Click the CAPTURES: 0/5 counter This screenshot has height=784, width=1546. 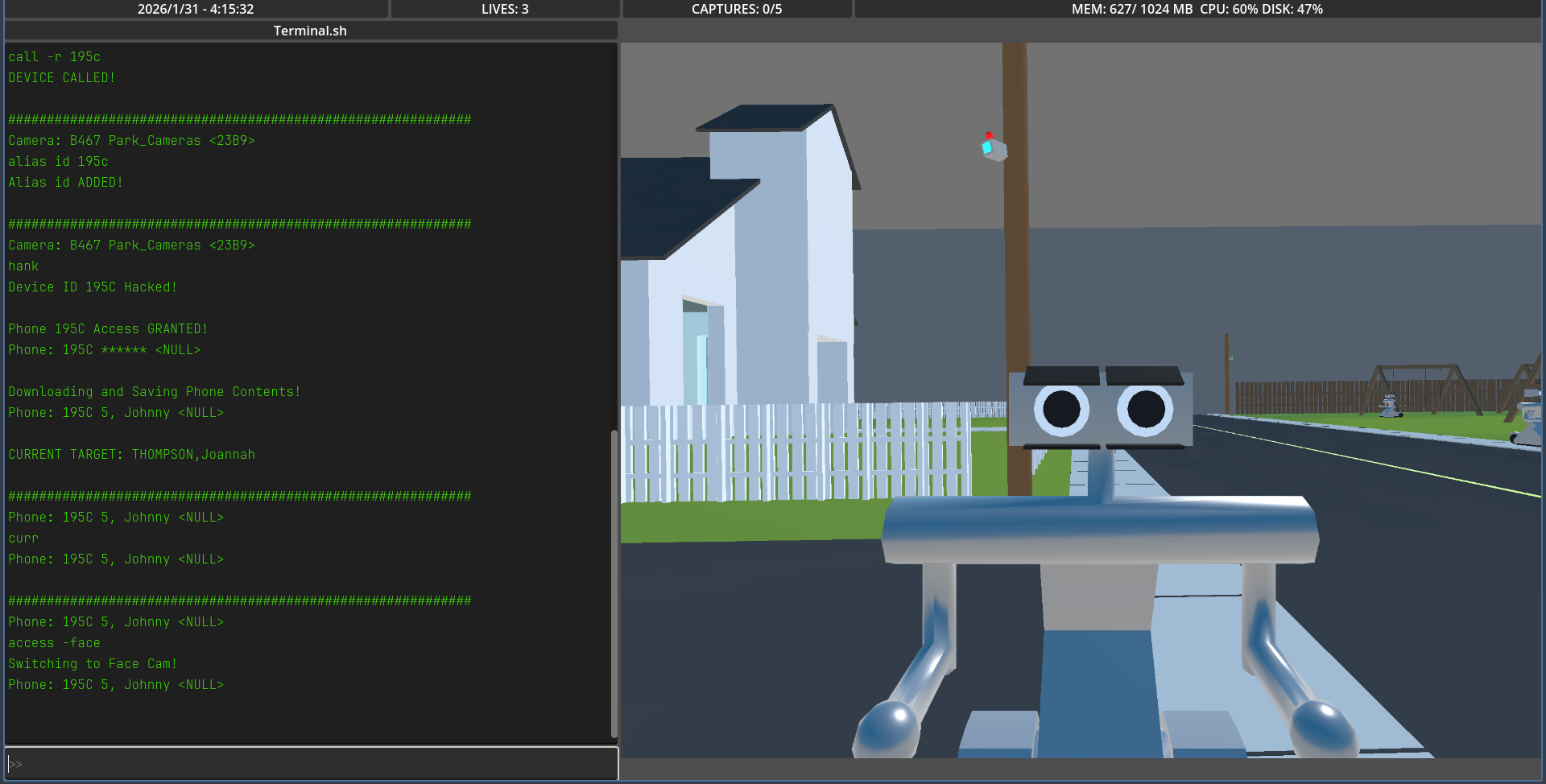[736, 9]
